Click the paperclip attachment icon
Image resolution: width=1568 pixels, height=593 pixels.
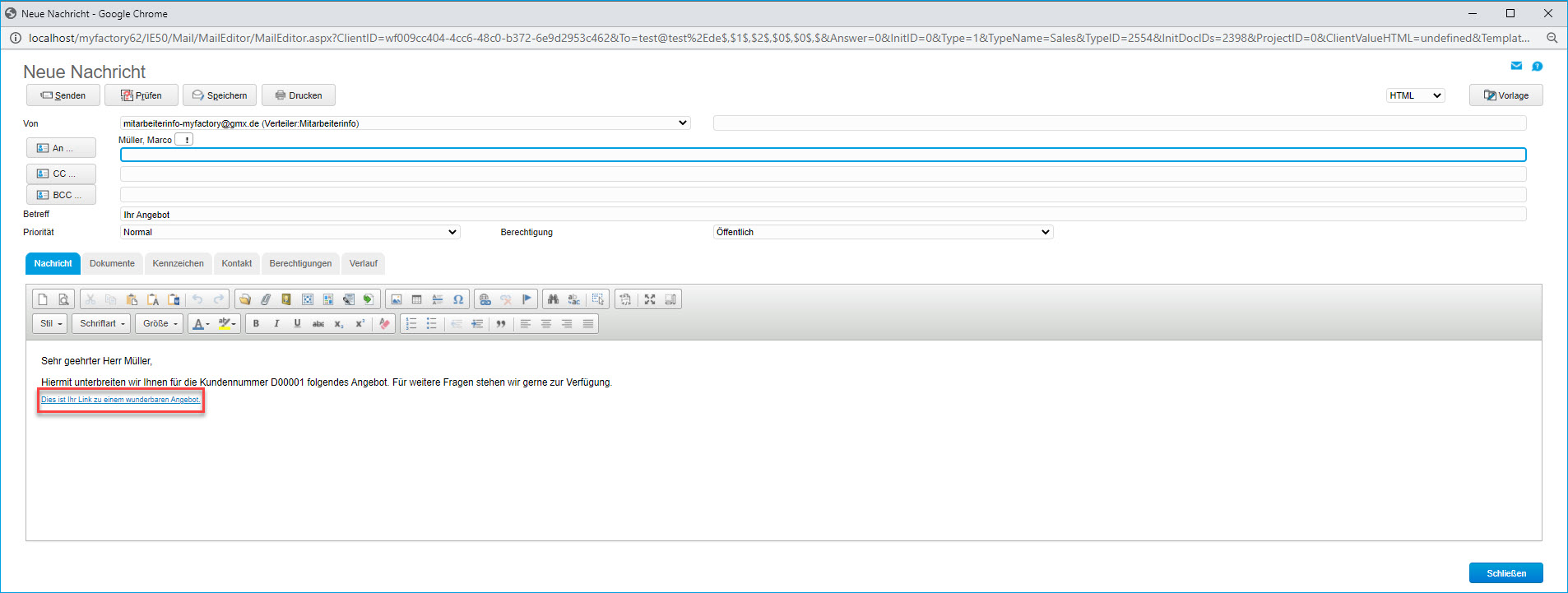click(266, 299)
